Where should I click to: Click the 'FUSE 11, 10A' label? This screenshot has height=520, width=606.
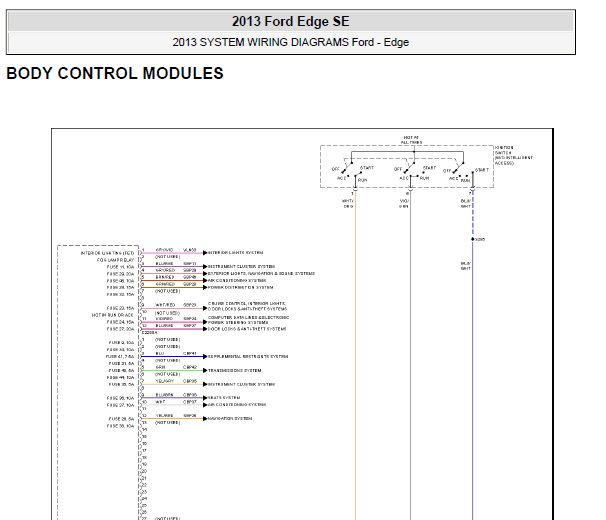pyautogui.click(x=121, y=267)
